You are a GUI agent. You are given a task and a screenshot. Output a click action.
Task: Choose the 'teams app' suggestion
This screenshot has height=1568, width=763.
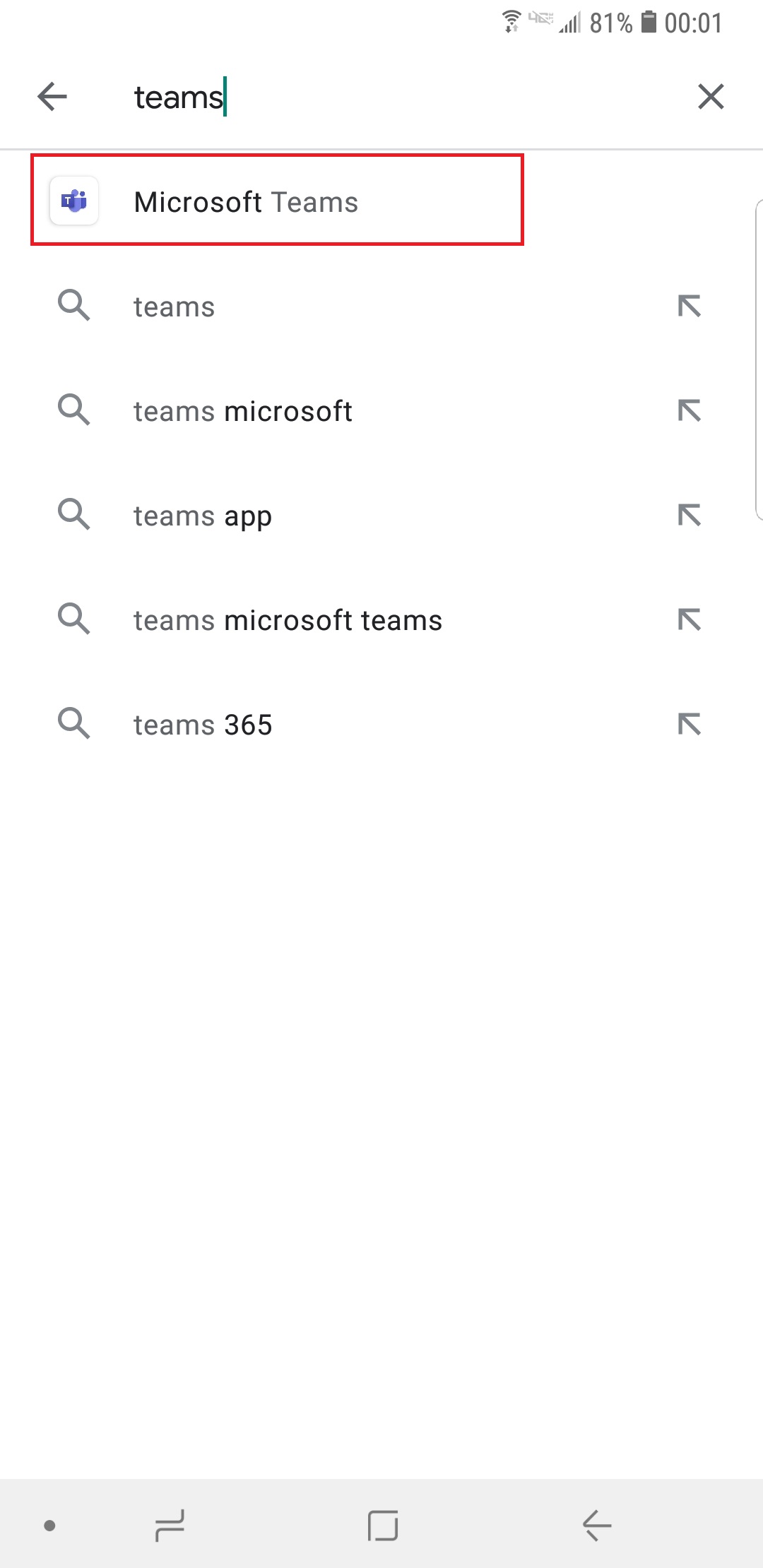(203, 516)
